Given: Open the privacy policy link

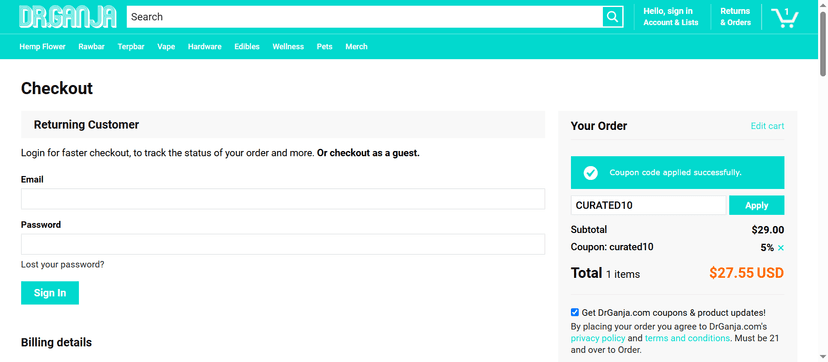Looking at the screenshot, I should tap(598, 338).
